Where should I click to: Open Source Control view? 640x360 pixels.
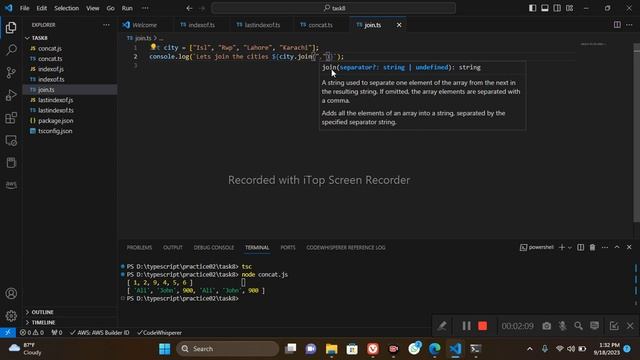pyautogui.click(x=11, y=73)
